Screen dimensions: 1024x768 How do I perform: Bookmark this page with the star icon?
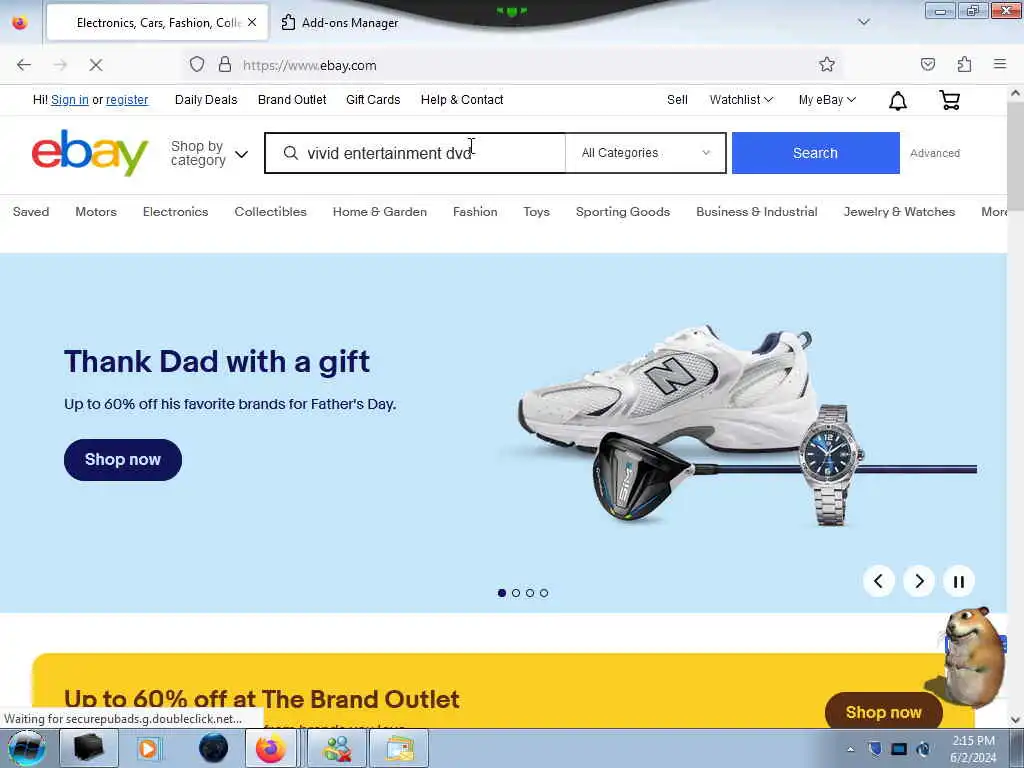tap(827, 65)
